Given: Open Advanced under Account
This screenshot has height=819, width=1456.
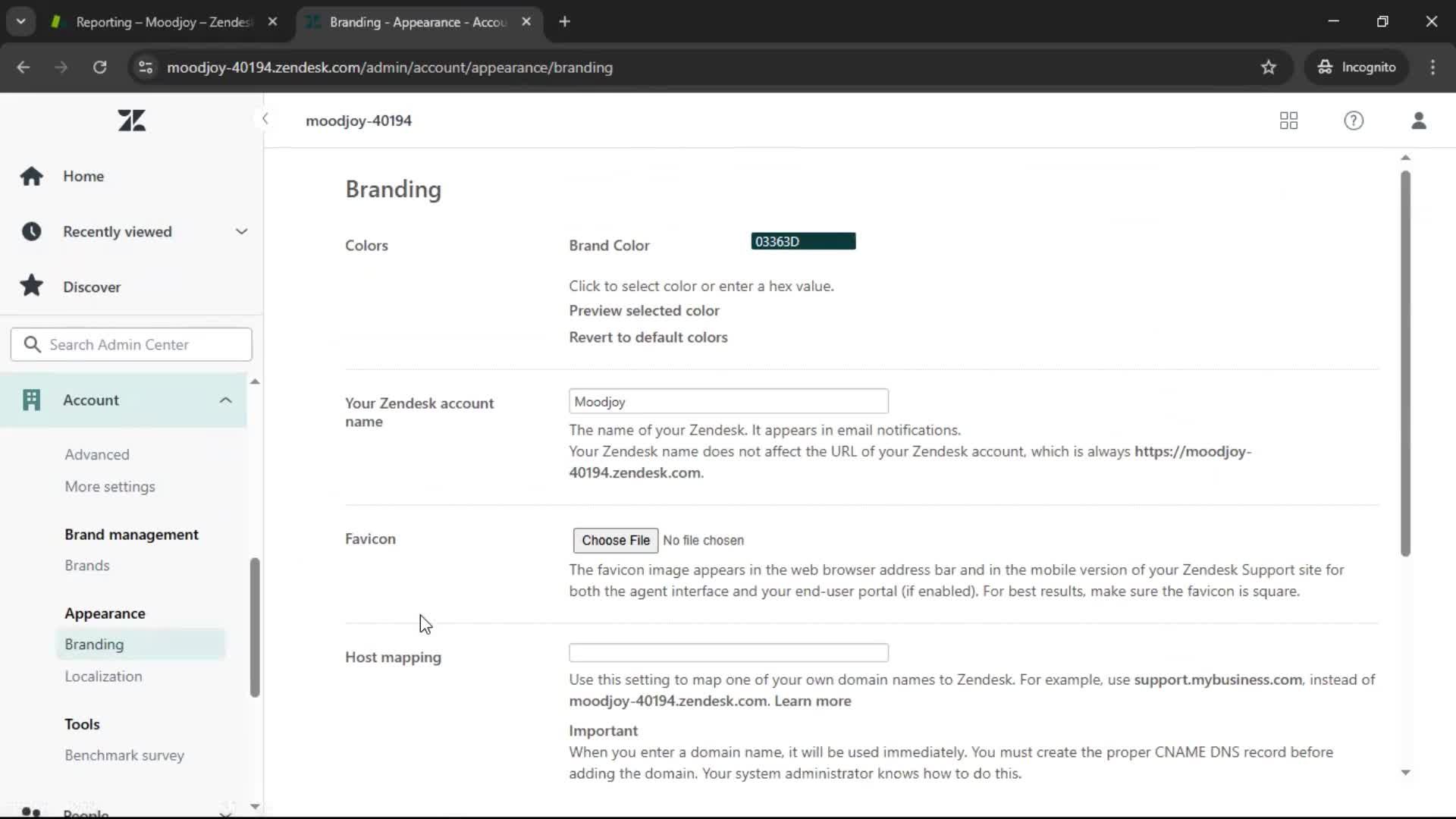Looking at the screenshot, I should [x=97, y=454].
